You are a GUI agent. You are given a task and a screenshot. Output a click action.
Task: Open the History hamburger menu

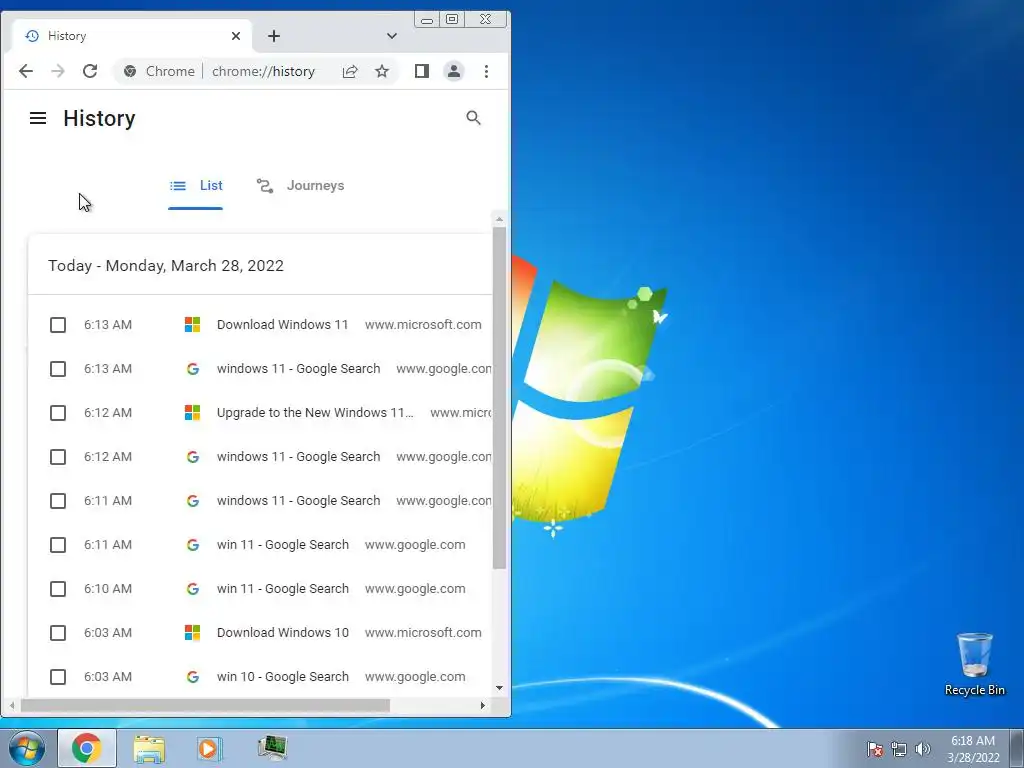(x=38, y=118)
